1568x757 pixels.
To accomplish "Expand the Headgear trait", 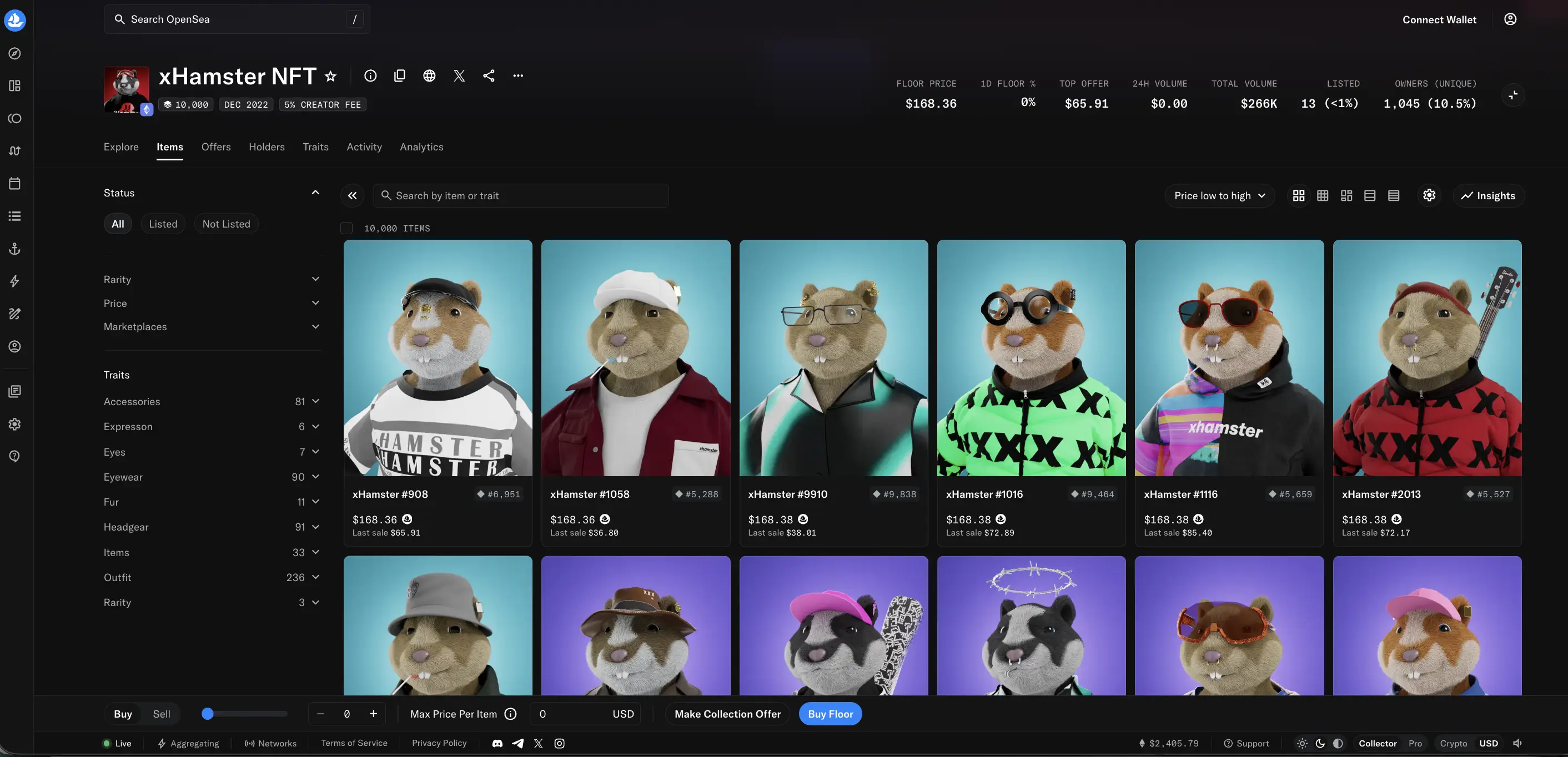I will click(x=211, y=527).
